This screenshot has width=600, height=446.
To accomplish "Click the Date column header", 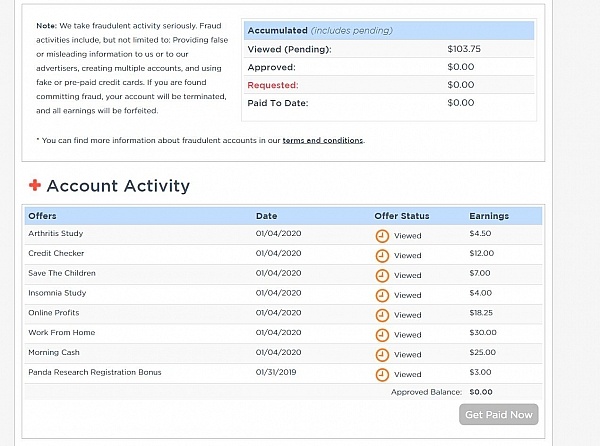I will [266, 216].
